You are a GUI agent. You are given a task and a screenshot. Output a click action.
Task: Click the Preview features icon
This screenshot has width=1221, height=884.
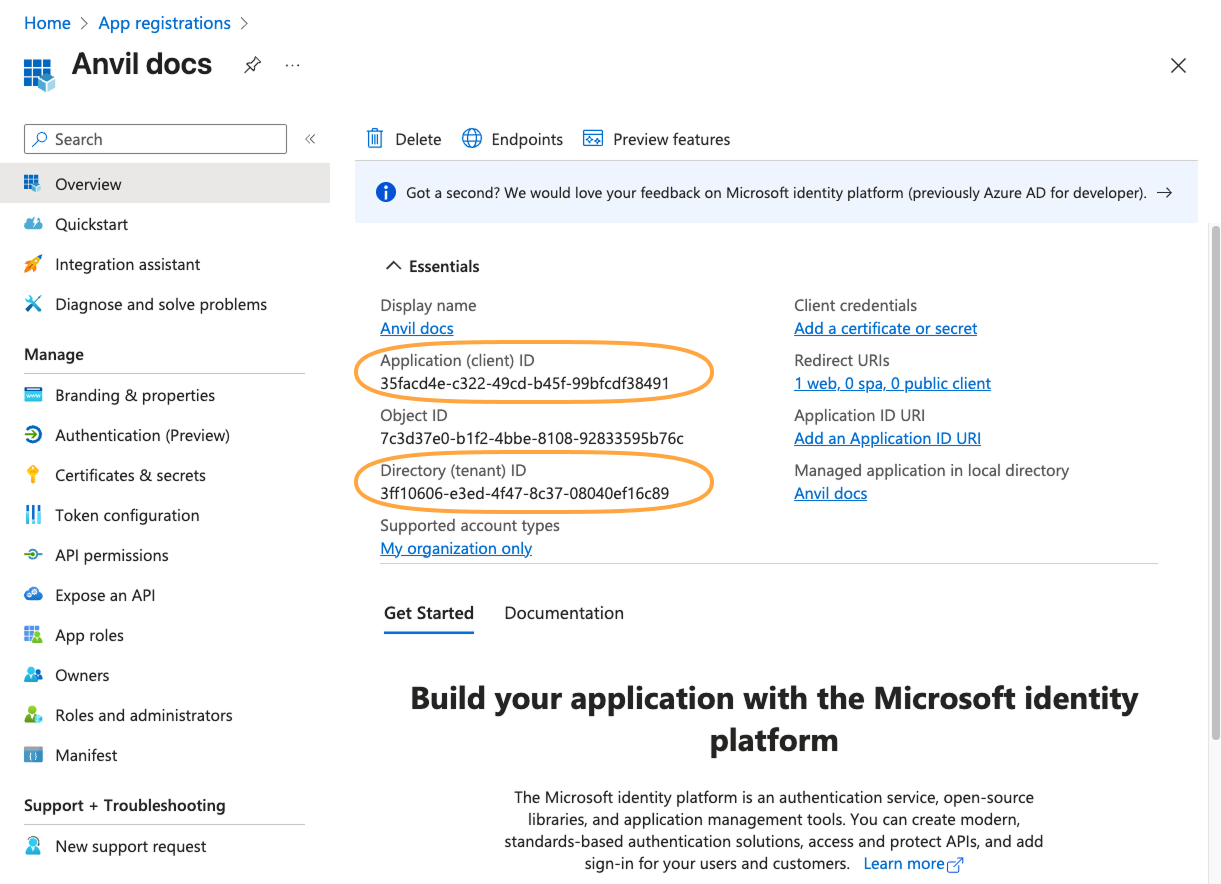pyautogui.click(x=593, y=139)
